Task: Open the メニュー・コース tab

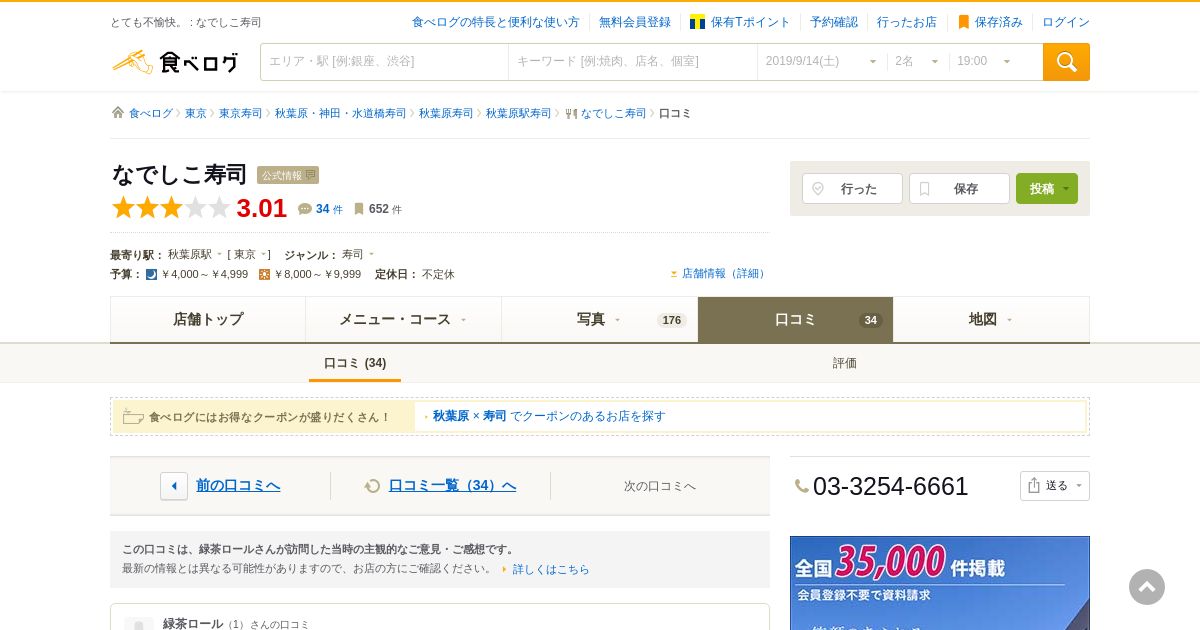Action: coord(403,320)
